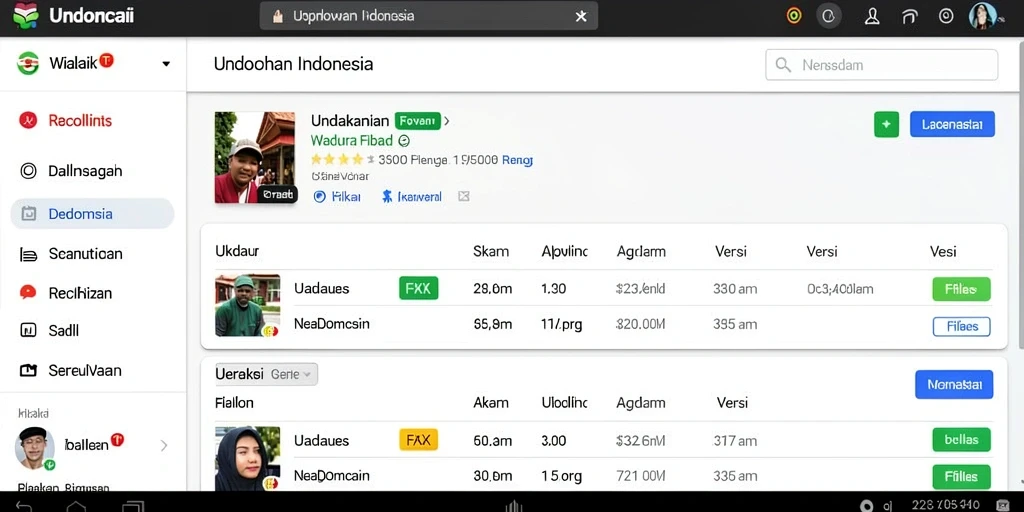Click the Undoncaii app logo icon
Viewport: 1024px width, 512px height.
(25, 15)
